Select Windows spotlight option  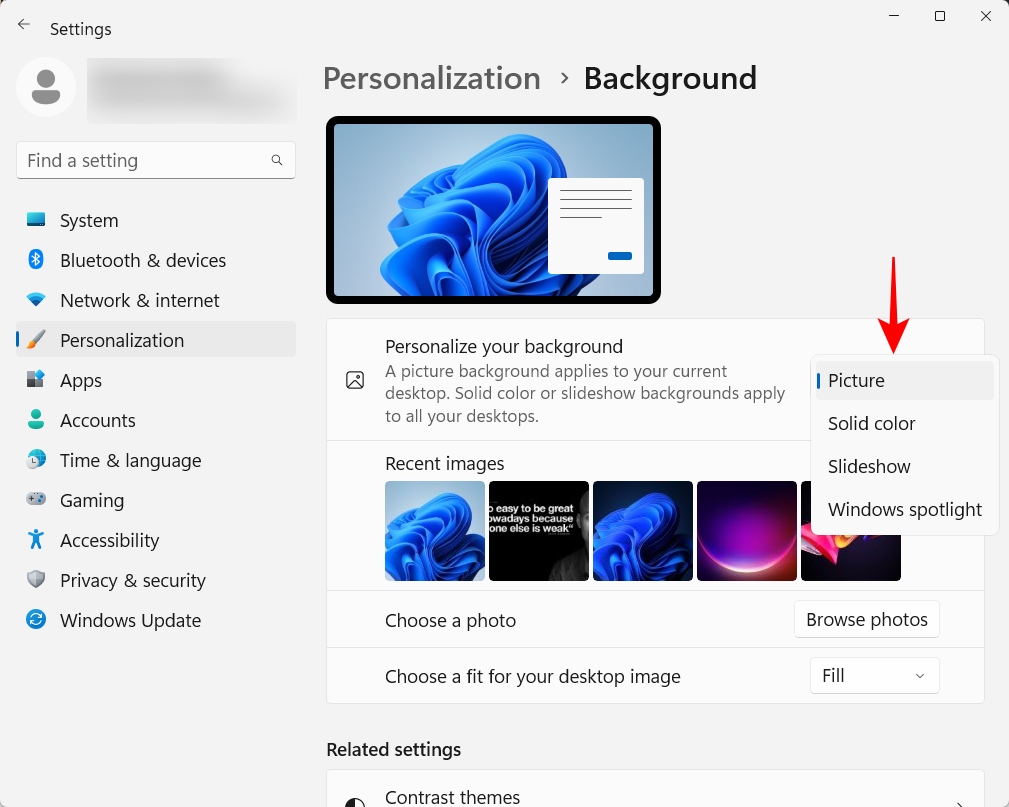(x=904, y=510)
